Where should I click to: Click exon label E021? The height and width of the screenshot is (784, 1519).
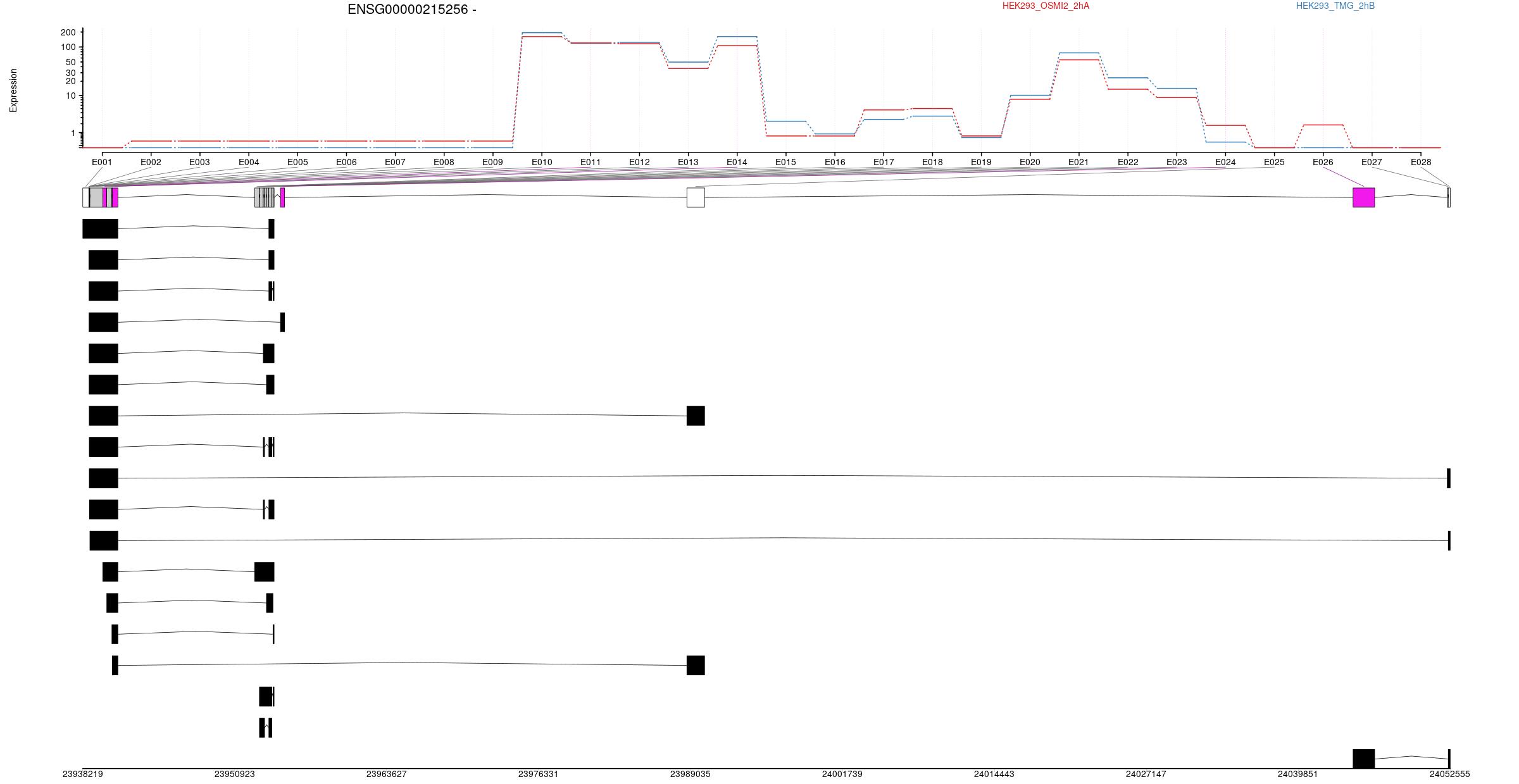pyautogui.click(x=1078, y=162)
